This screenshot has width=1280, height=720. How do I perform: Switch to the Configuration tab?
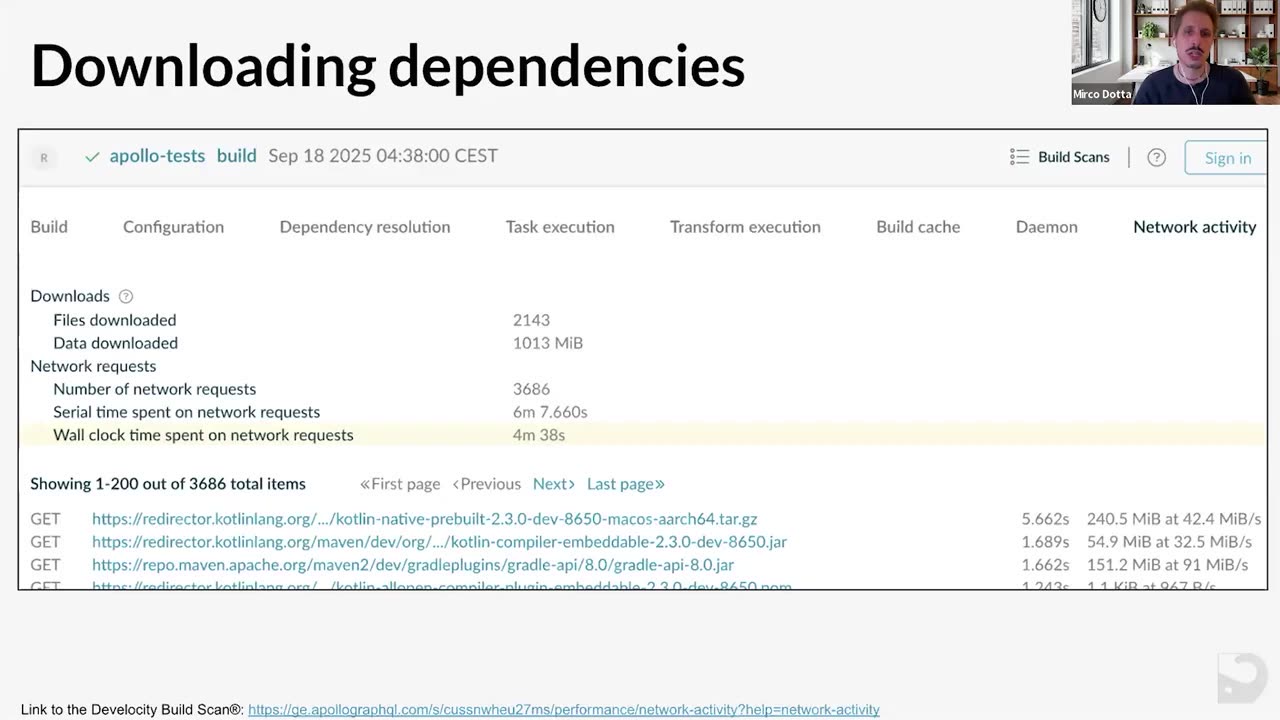(x=173, y=227)
